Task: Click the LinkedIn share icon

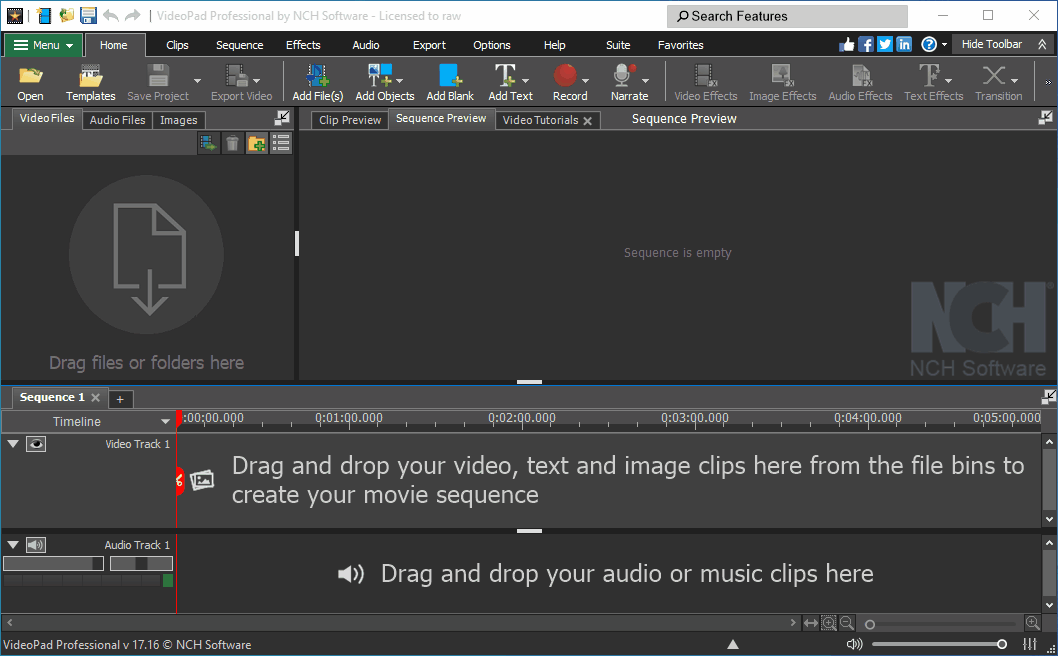Action: pyautogui.click(x=903, y=45)
